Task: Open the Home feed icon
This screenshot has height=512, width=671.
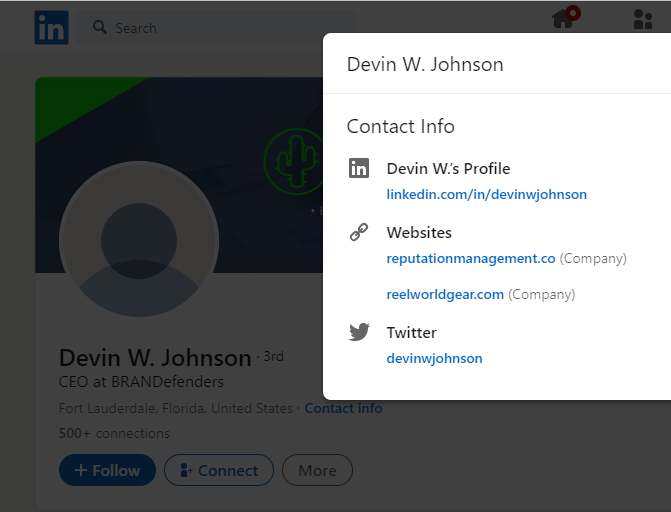Action: 563,20
